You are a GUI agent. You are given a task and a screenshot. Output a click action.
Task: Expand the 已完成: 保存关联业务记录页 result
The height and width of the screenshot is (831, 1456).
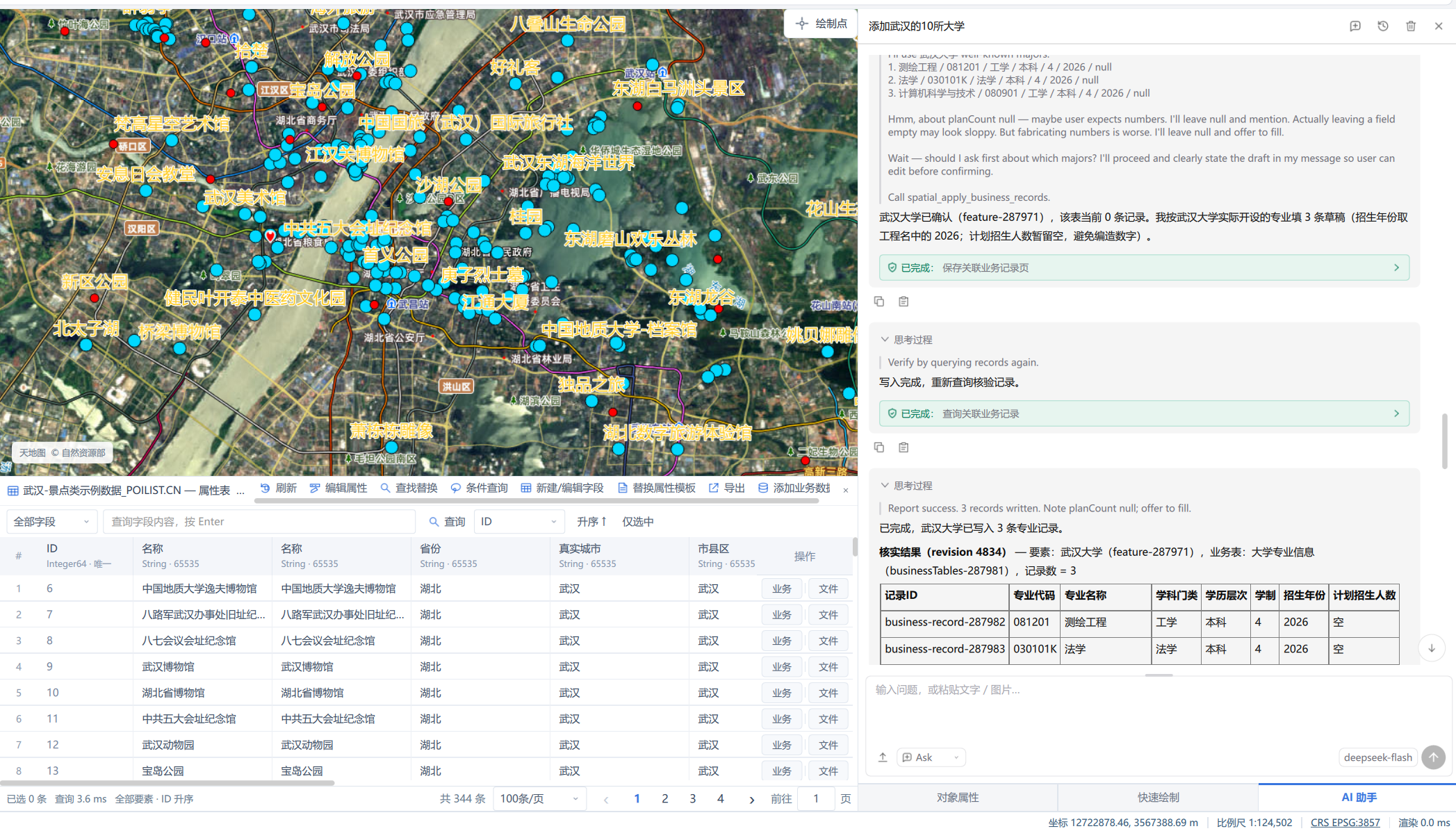pyautogui.click(x=1144, y=268)
